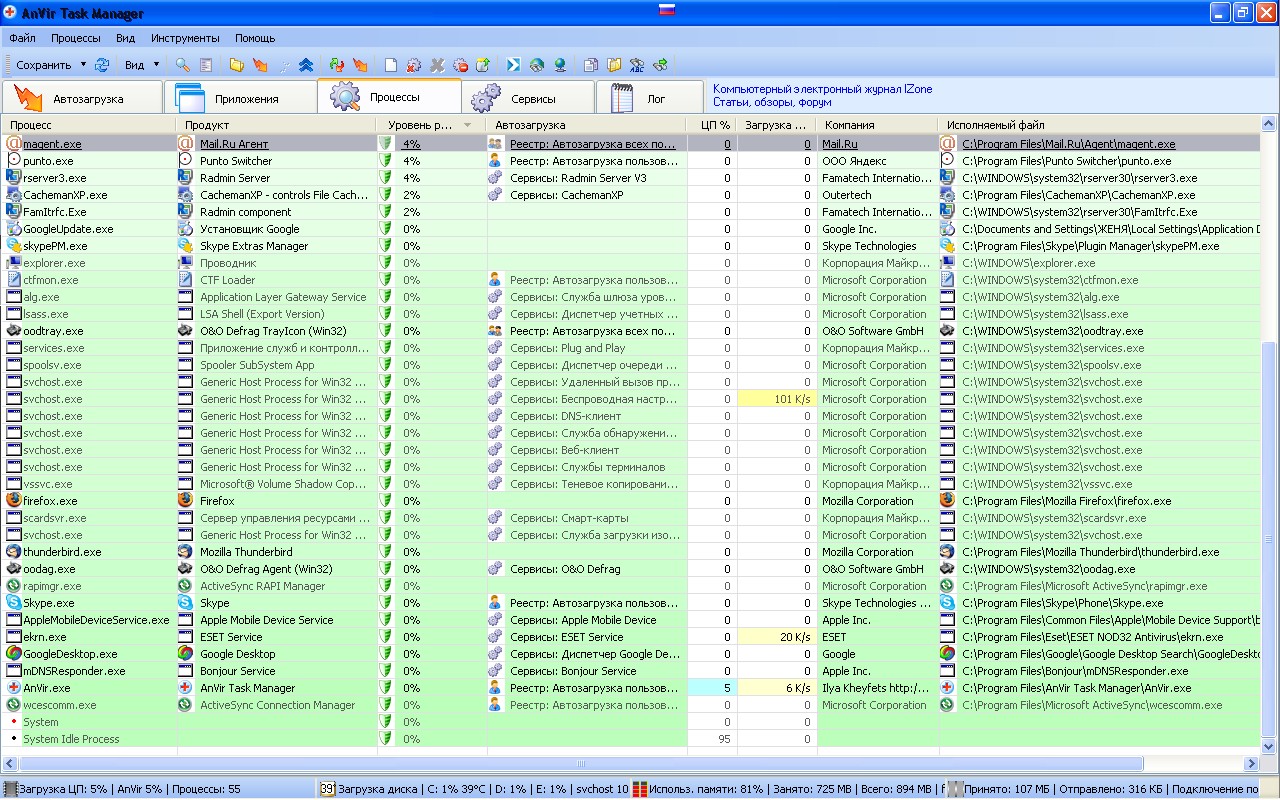Click the refresh arrows icon next to Сохранить
This screenshot has height=800, width=1280.
(x=102, y=65)
